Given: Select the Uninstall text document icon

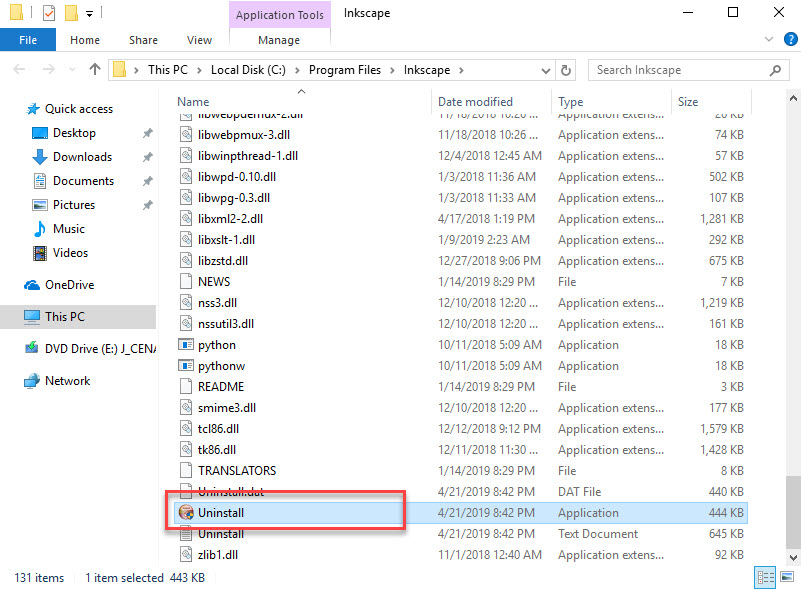Looking at the screenshot, I should [x=186, y=534].
